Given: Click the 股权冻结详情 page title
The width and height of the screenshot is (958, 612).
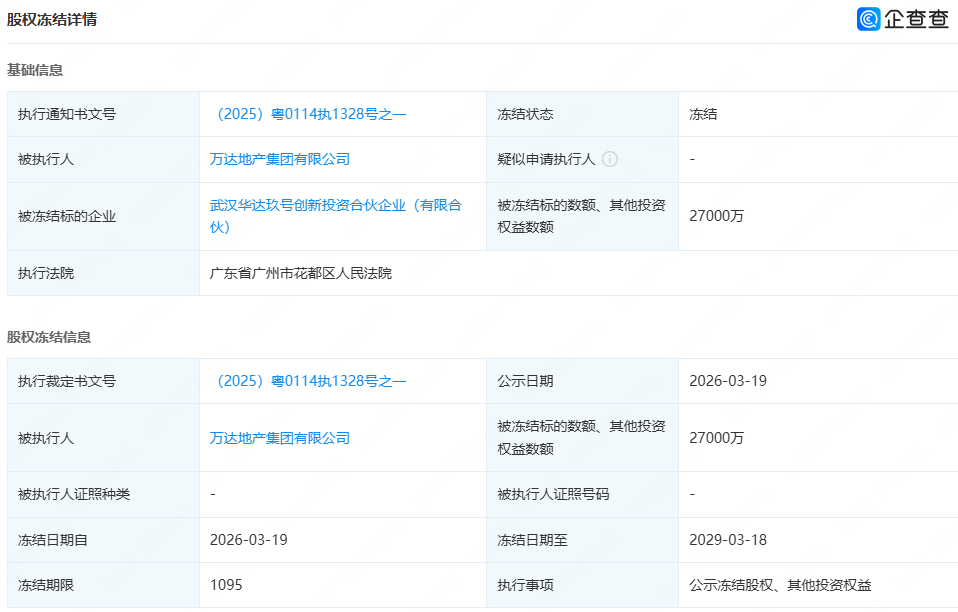Looking at the screenshot, I should [x=52, y=19].
